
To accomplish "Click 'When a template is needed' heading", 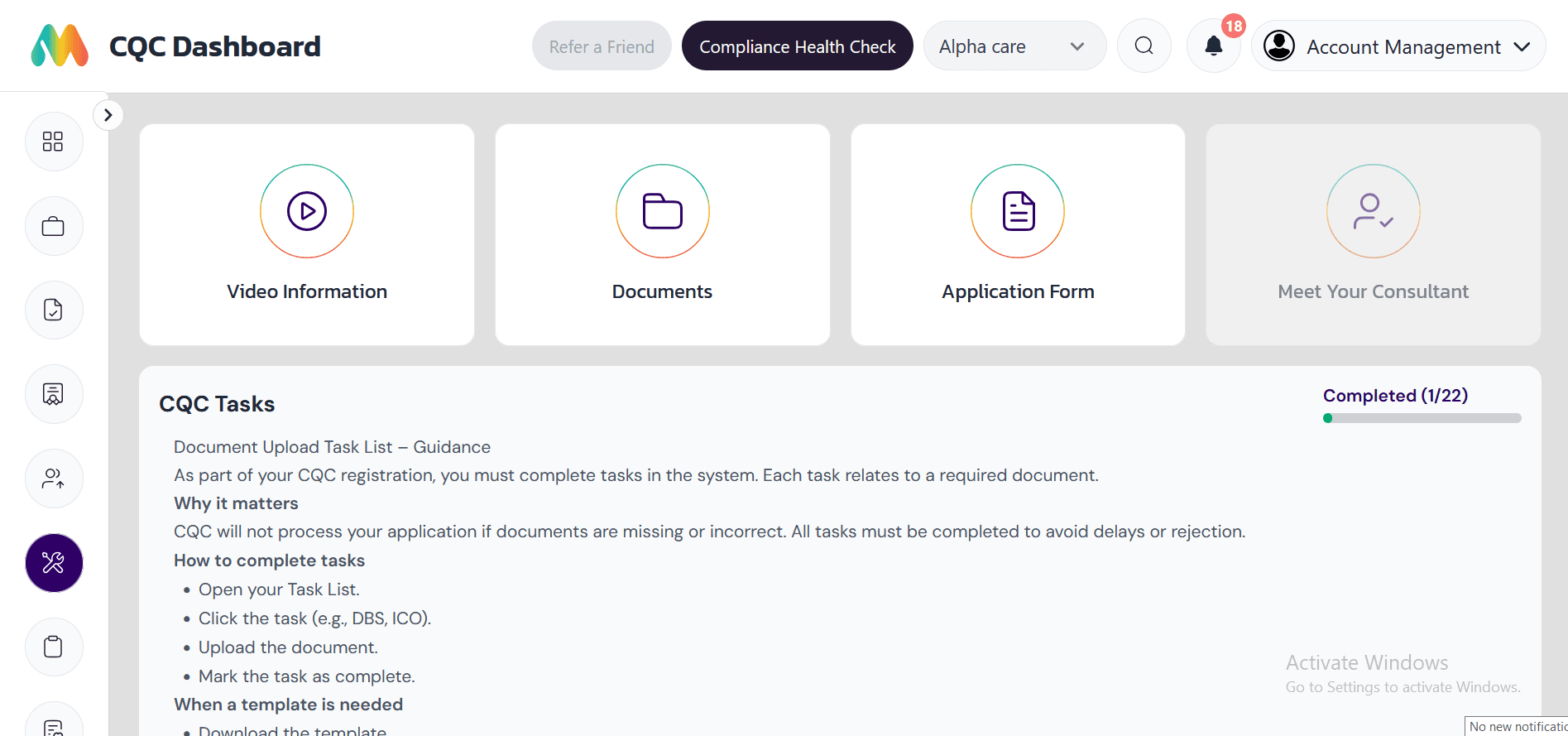I will [x=288, y=705].
